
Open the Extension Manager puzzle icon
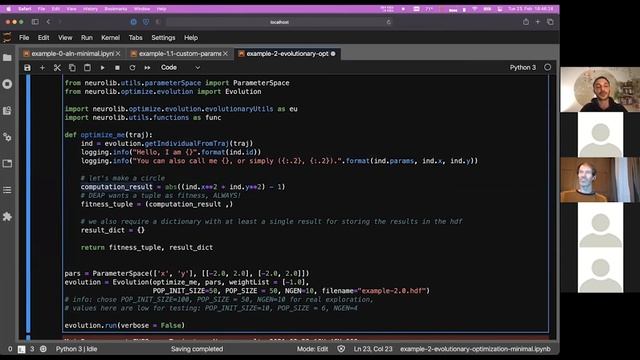click(7, 217)
